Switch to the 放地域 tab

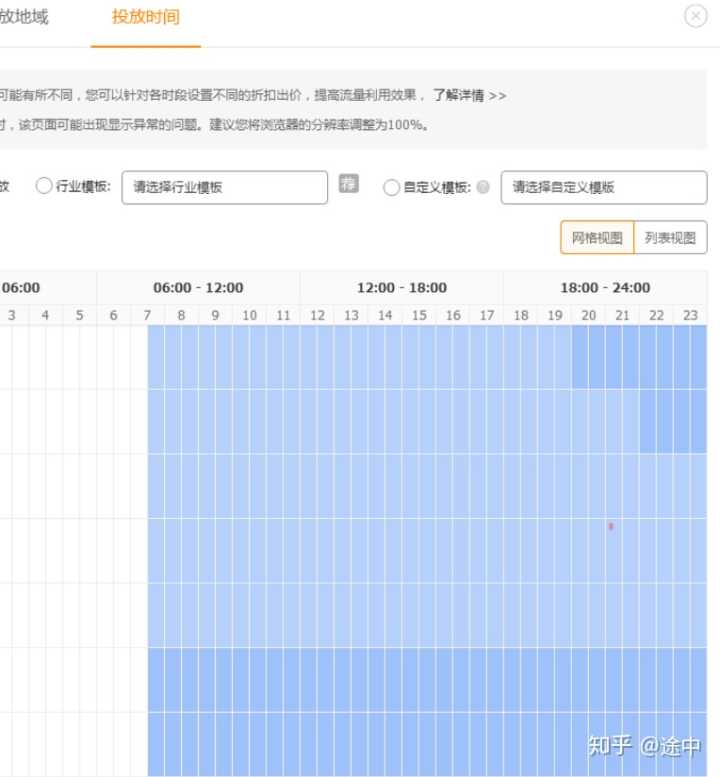[24, 18]
